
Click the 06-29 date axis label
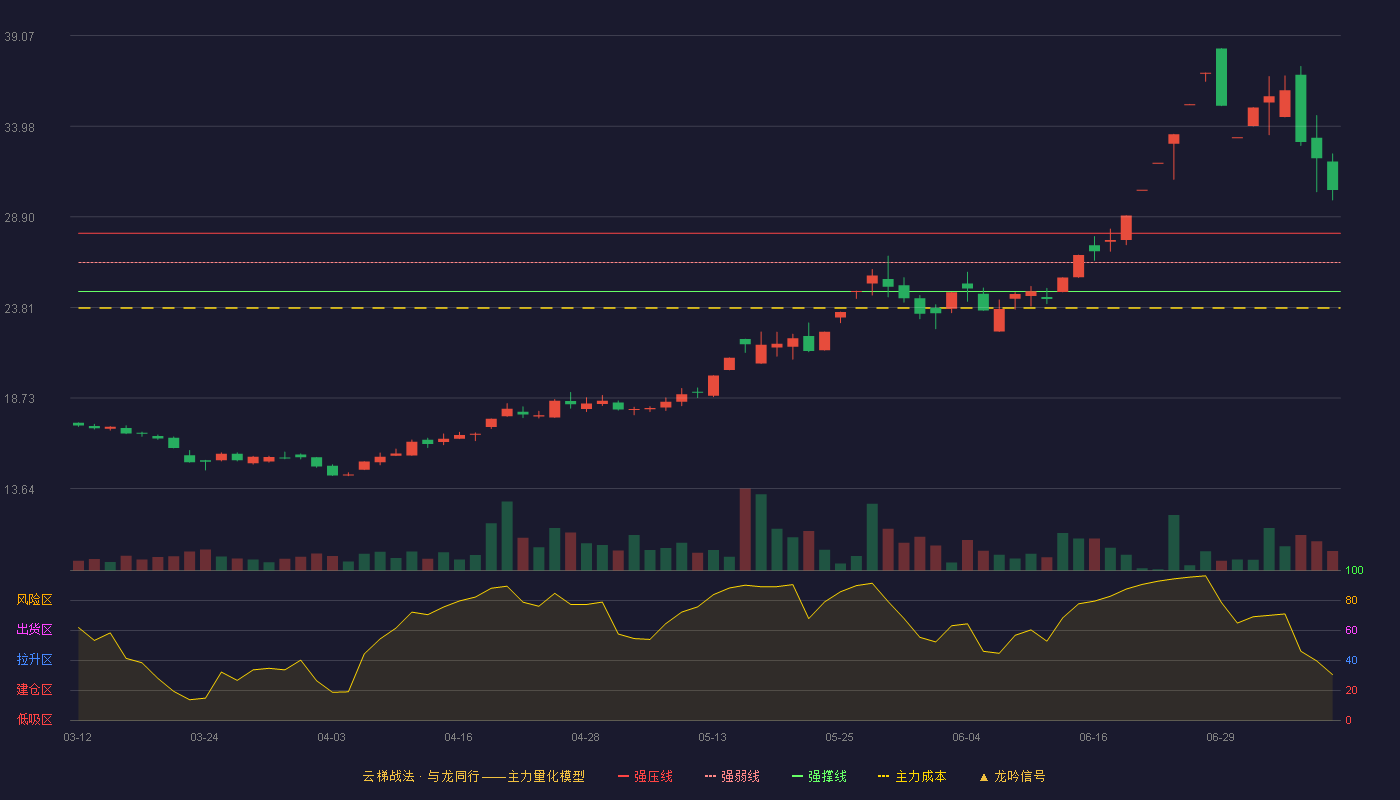(x=1220, y=737)
